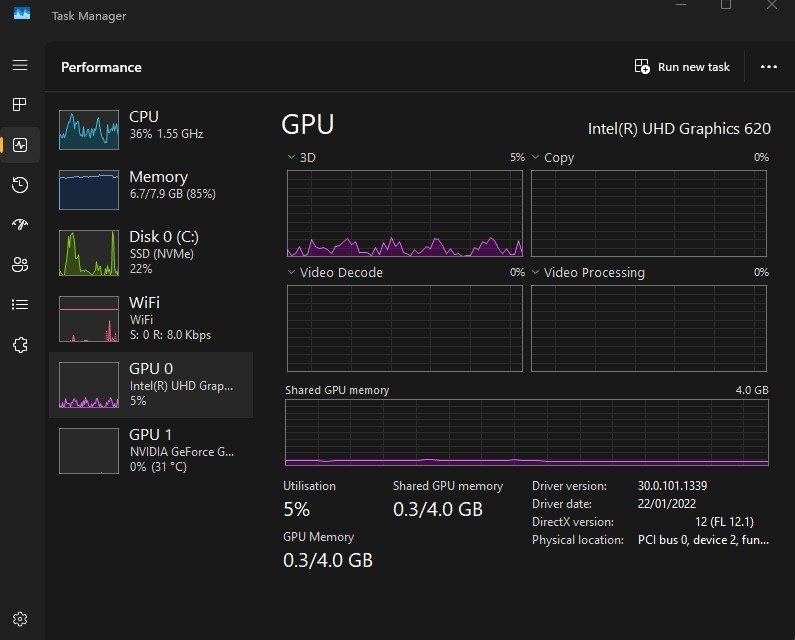Click the Disk 0 activity graph thumbnail
Image resolution: width=795 pixels, height=640 pixels.
[x=89, y=253]
